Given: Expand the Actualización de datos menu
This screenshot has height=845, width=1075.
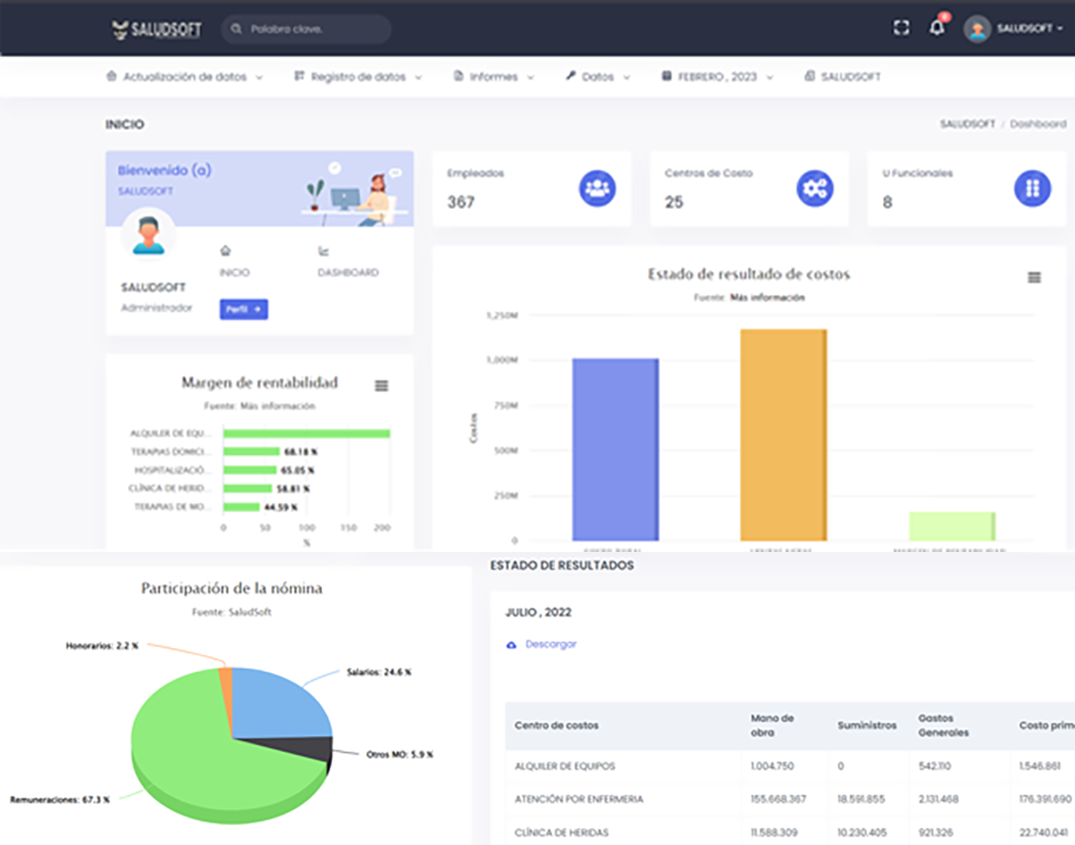Looking at the screenshot, I should pos(184,77).
